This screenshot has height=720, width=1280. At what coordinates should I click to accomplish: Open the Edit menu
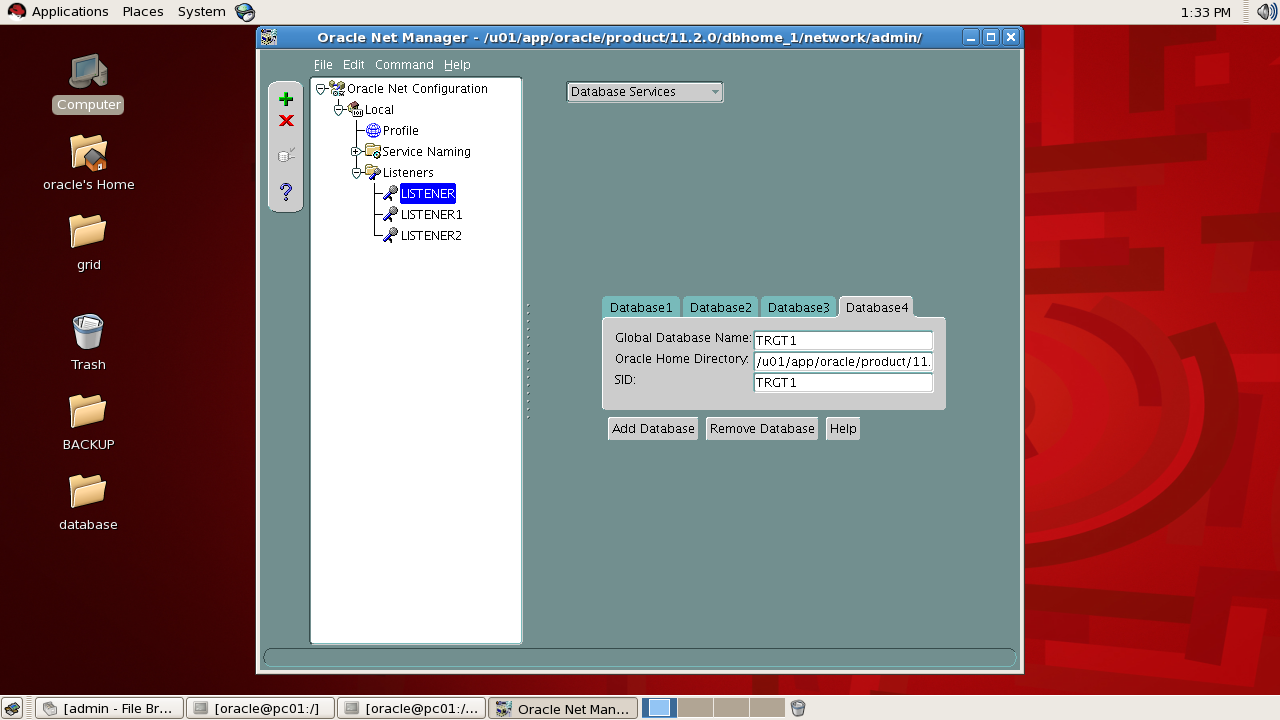click(x=354, y=64)
